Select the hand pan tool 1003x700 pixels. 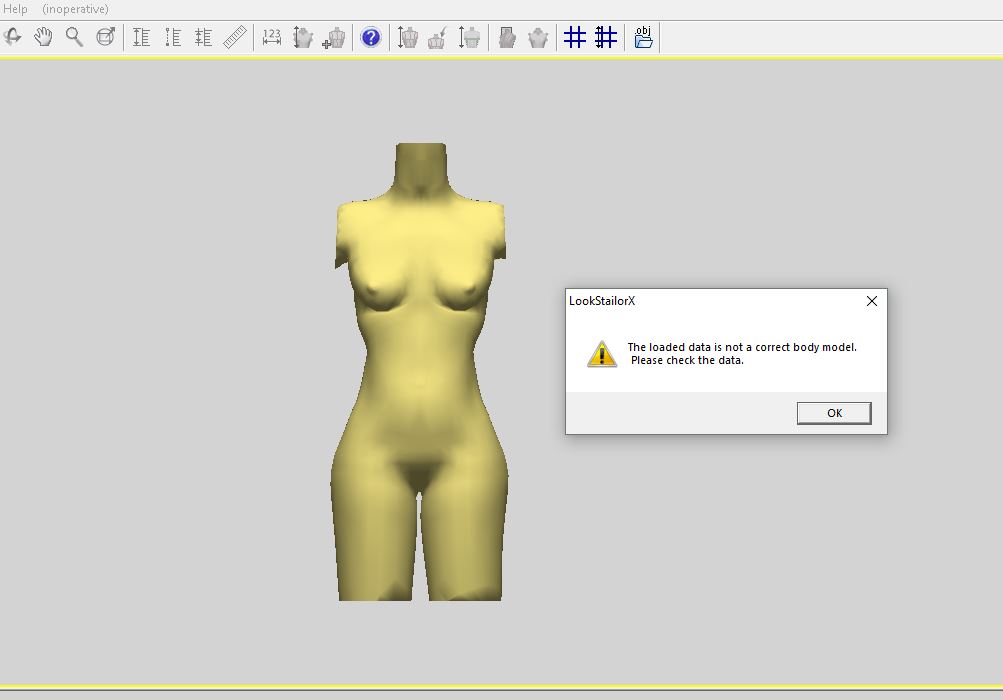coord(43,37)
